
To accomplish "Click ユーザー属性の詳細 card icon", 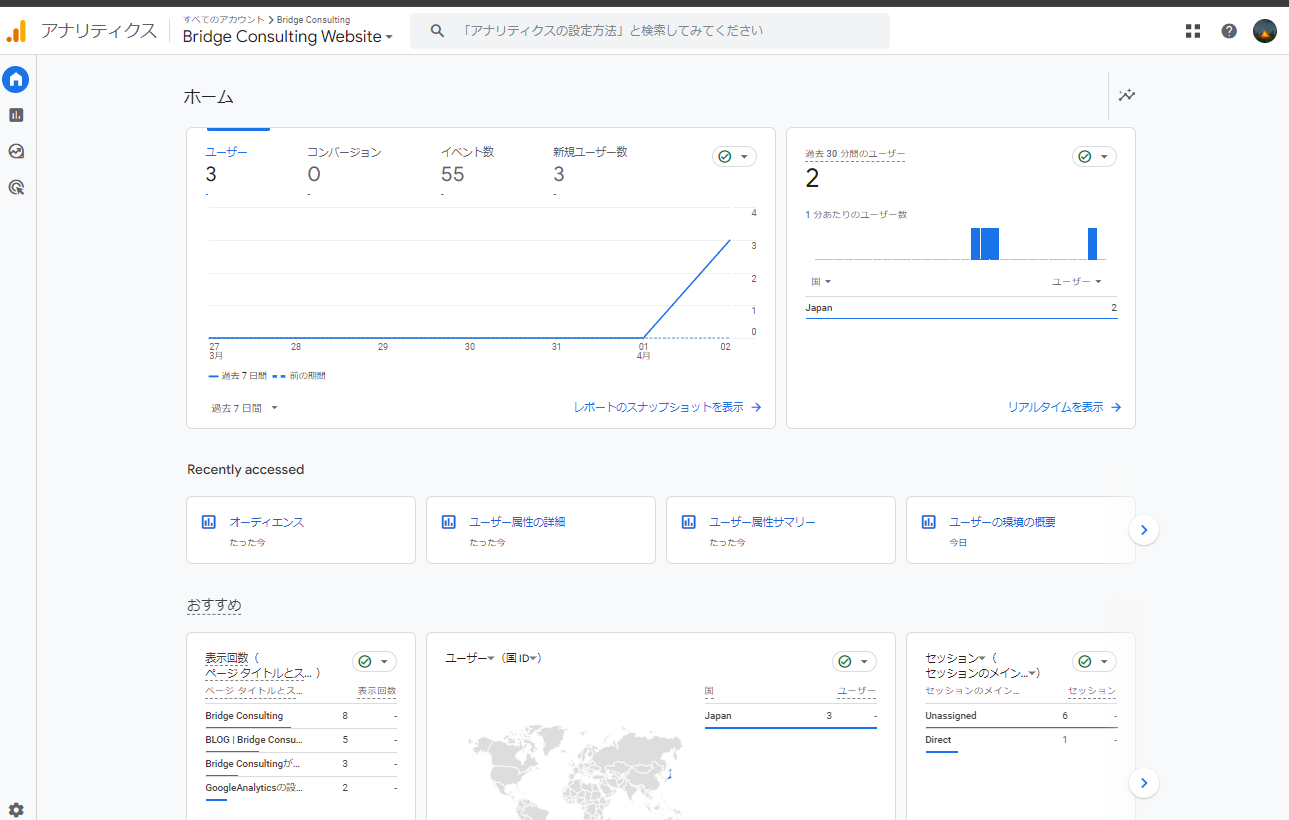I will coord(449,522).
